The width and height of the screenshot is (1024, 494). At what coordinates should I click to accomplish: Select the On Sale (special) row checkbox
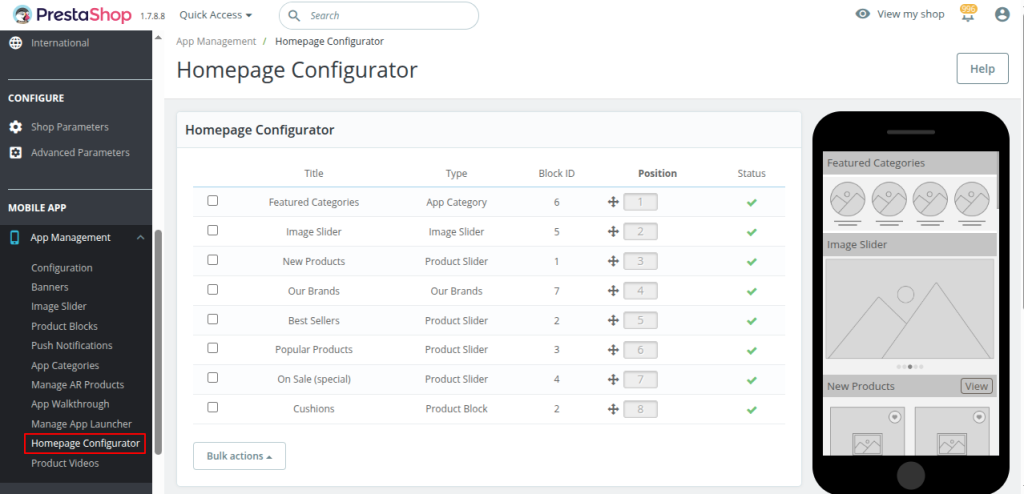(212, 377)
